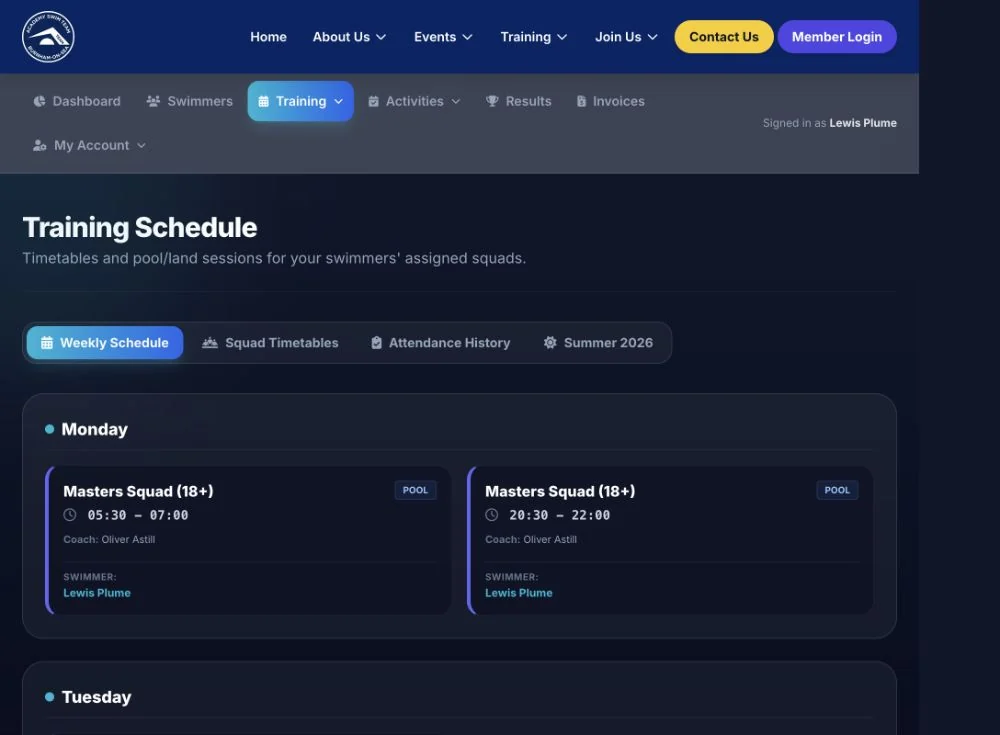Click the Attendance History clipboard icon
Image resolution: width=1000 pixels, height=735 pixels.
pos(376,343)
